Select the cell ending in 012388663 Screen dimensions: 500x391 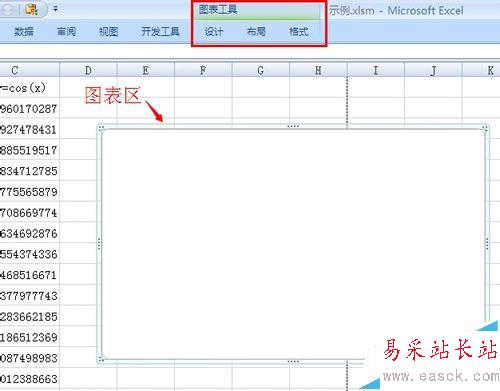click(x=29, y=378)
